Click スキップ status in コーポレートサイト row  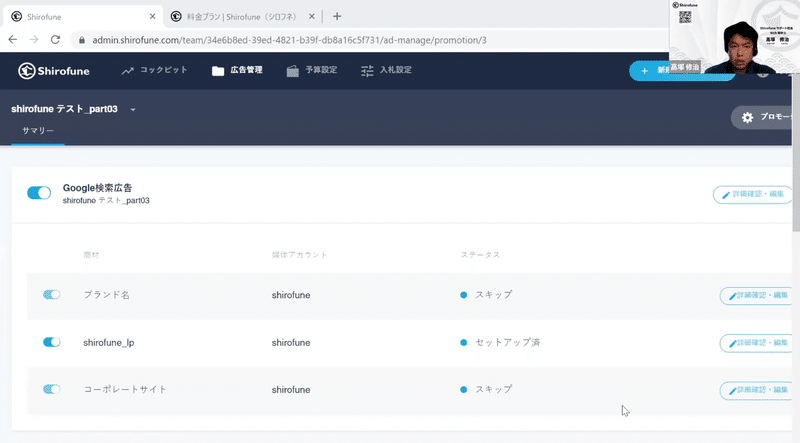(493, 389)
